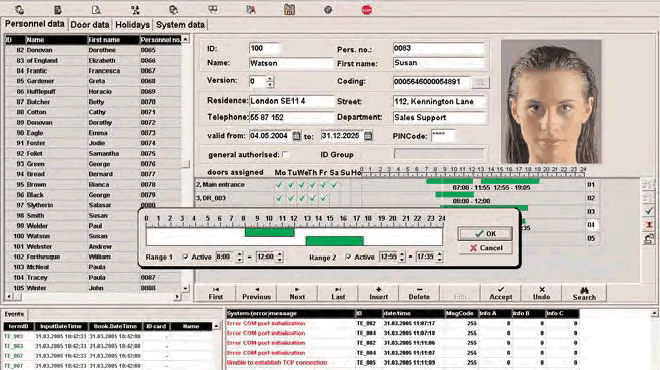This screenshot has height=370, width=660.
Task: Click black checkmark icon beside time profiles
Action: [649, 210]
